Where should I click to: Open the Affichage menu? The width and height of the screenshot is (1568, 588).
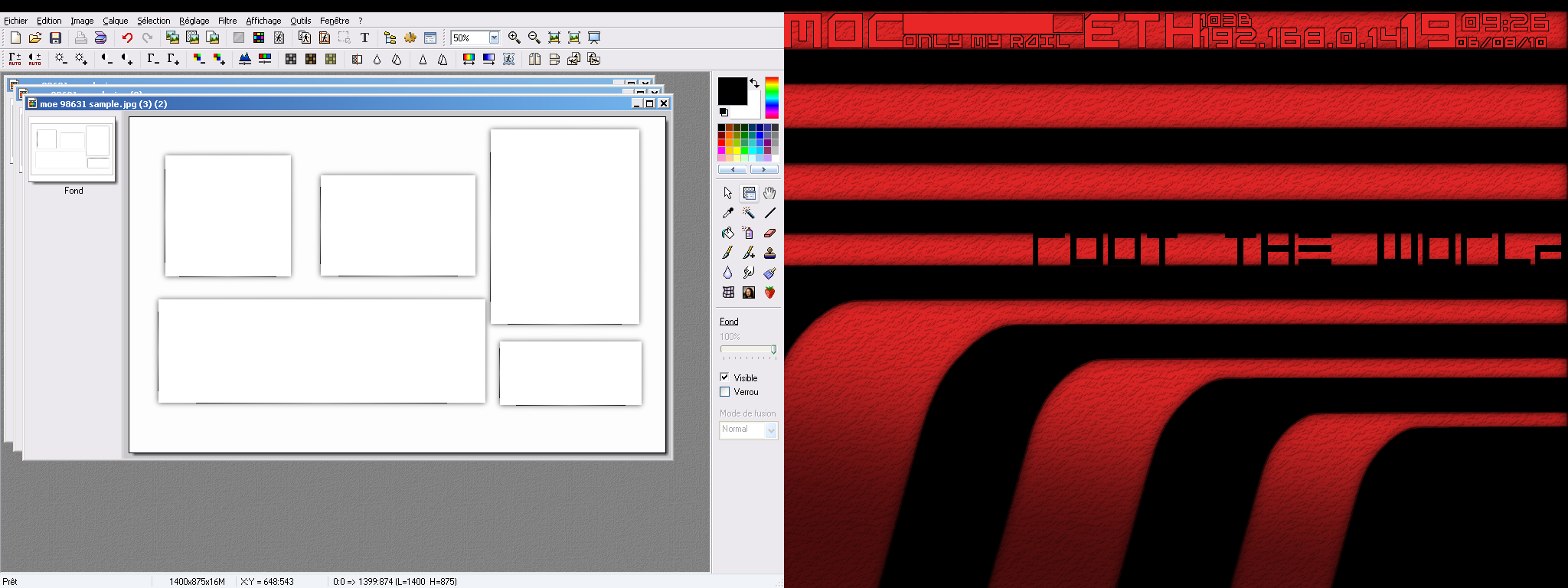(x=263, y=21)
